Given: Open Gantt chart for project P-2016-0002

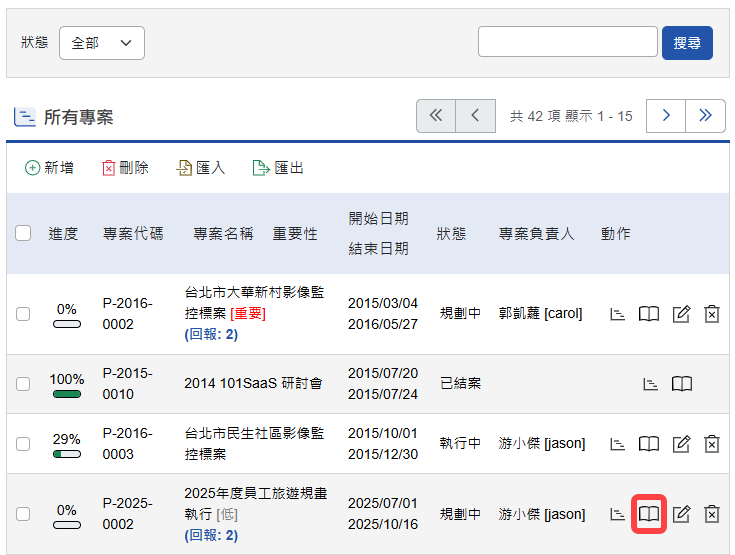Looking at the screenshot, I should tap(618, 314).
